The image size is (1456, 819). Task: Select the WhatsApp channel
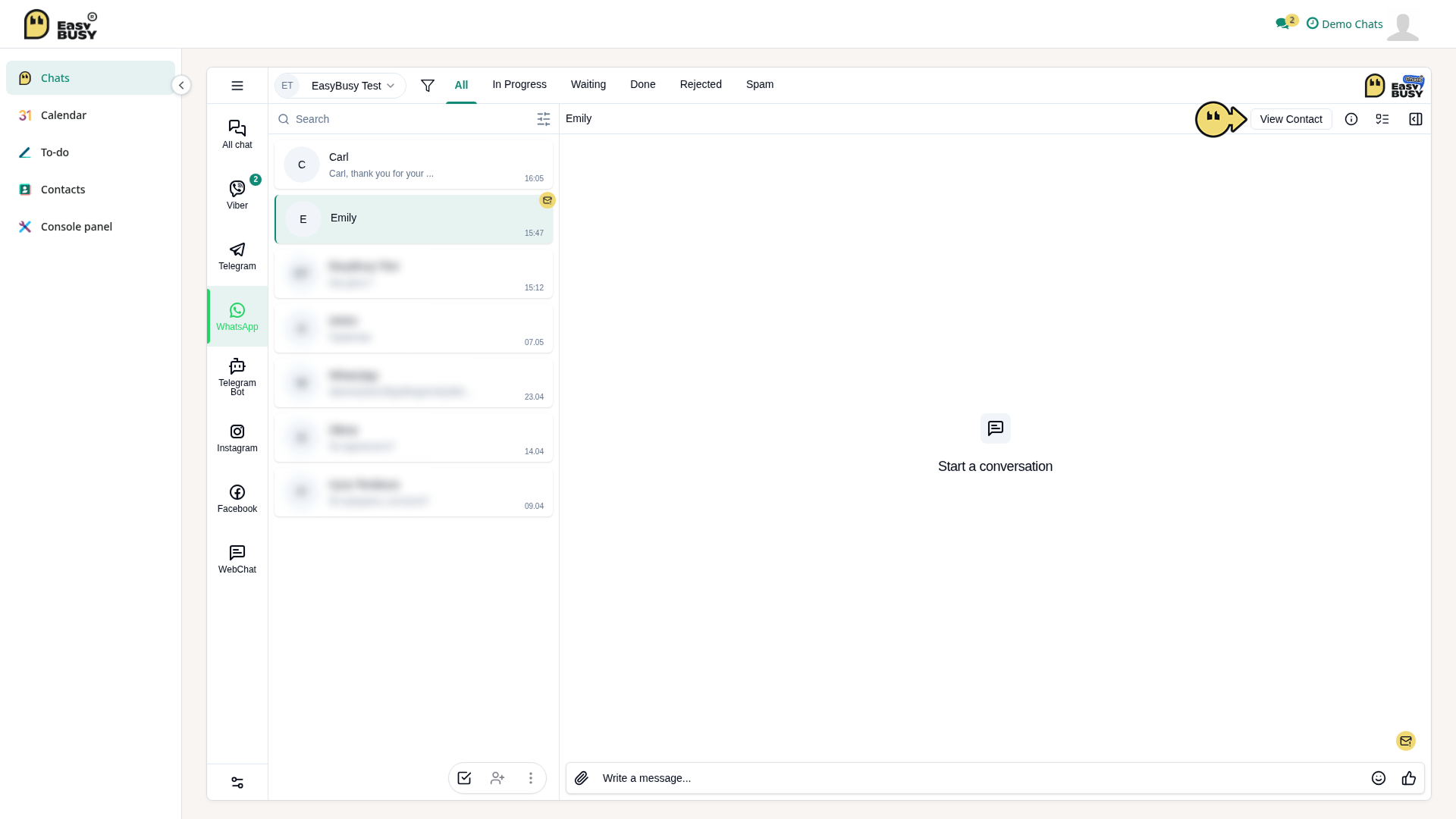pos(237,316)
